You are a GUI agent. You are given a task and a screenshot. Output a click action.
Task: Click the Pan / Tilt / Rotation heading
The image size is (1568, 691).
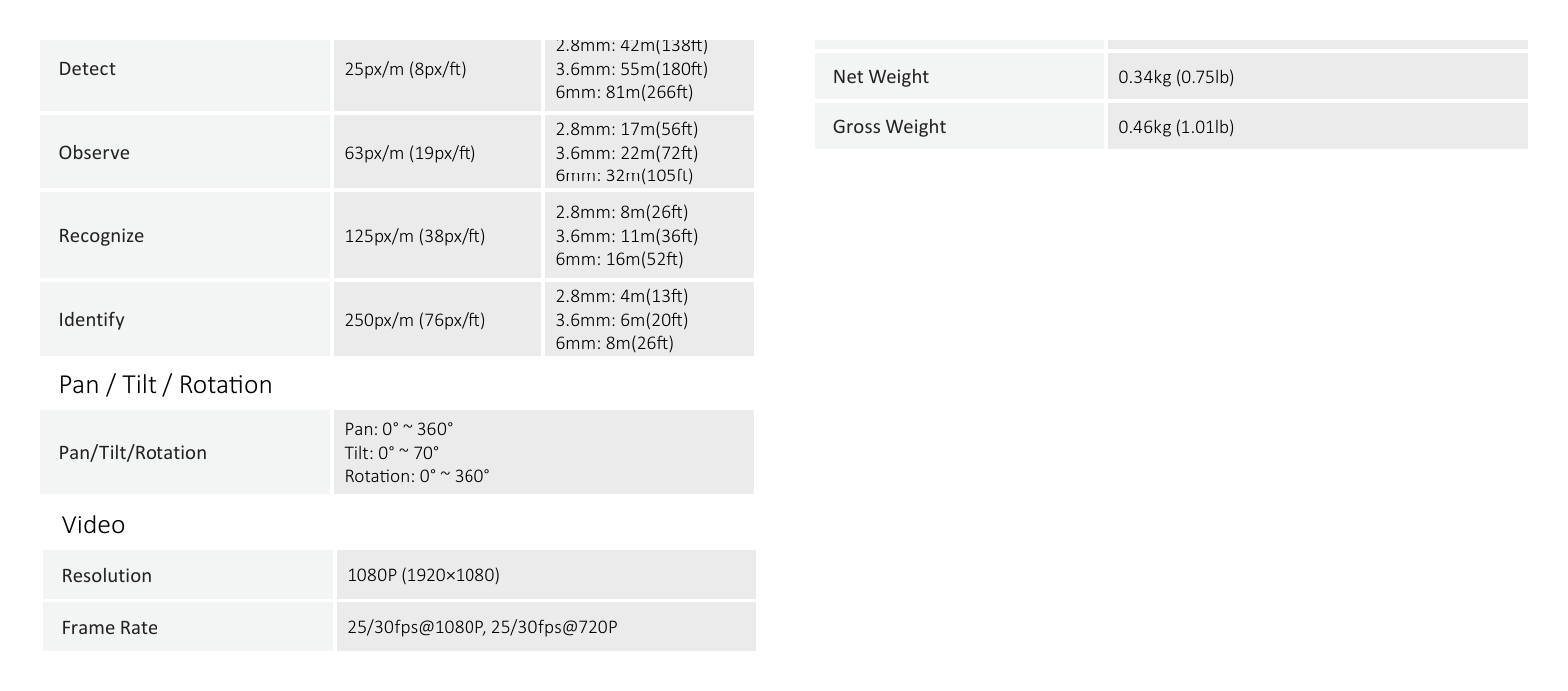[165, 385]
